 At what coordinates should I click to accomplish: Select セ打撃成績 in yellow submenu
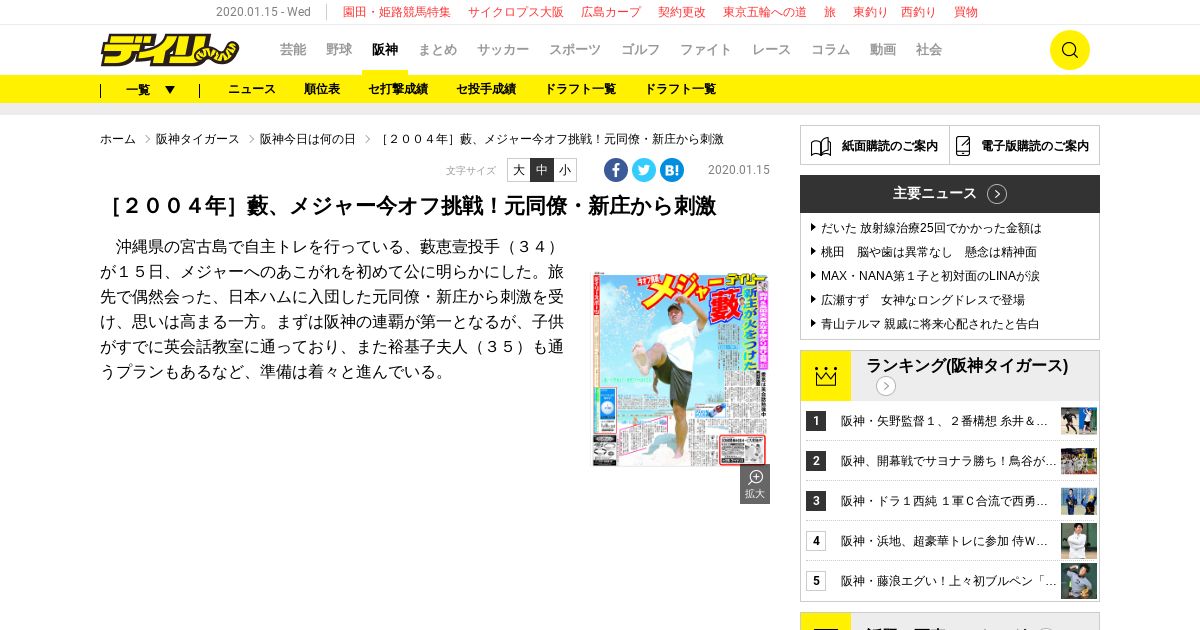point(398,89)
